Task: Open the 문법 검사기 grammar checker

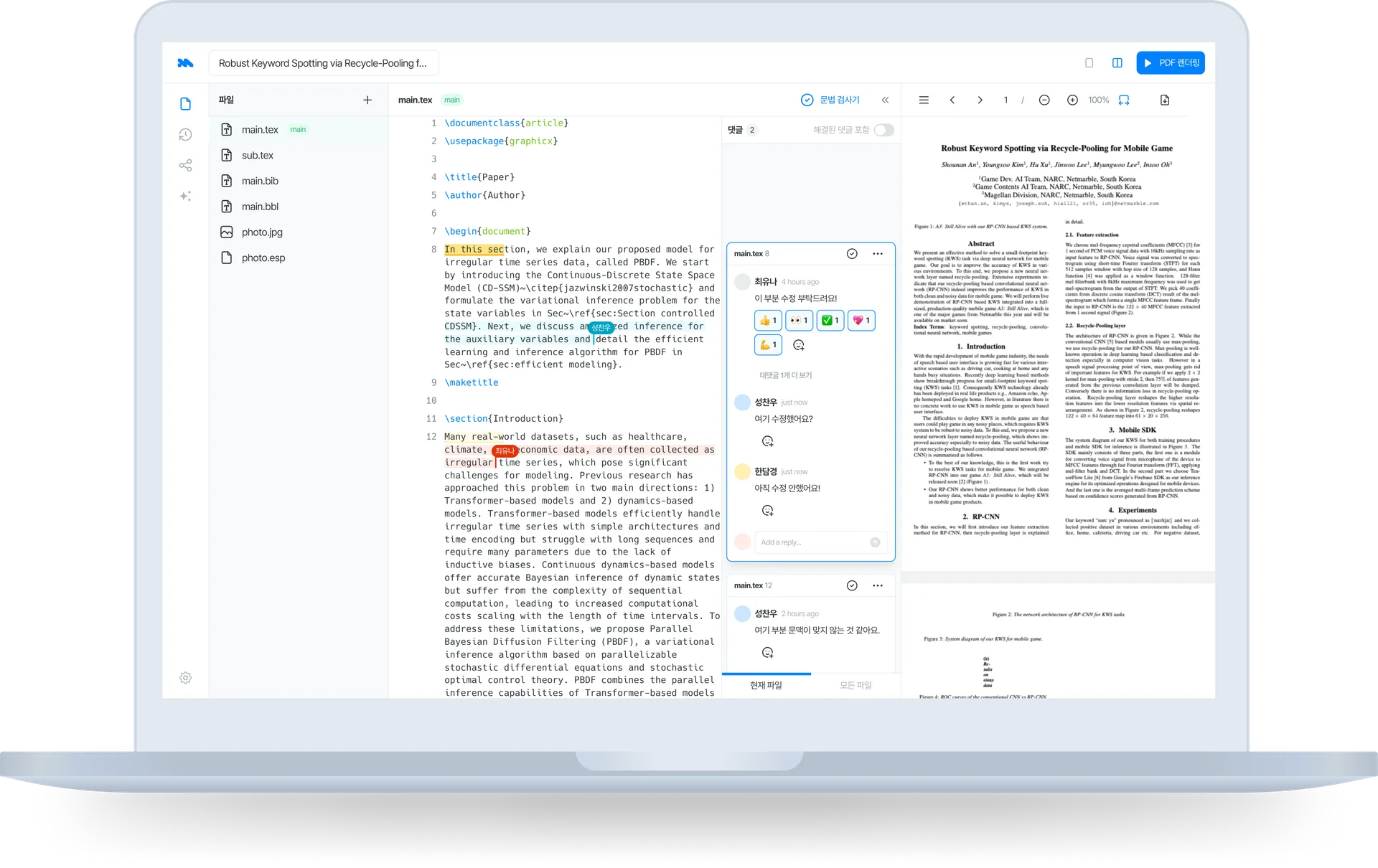Action: [830, 100]
